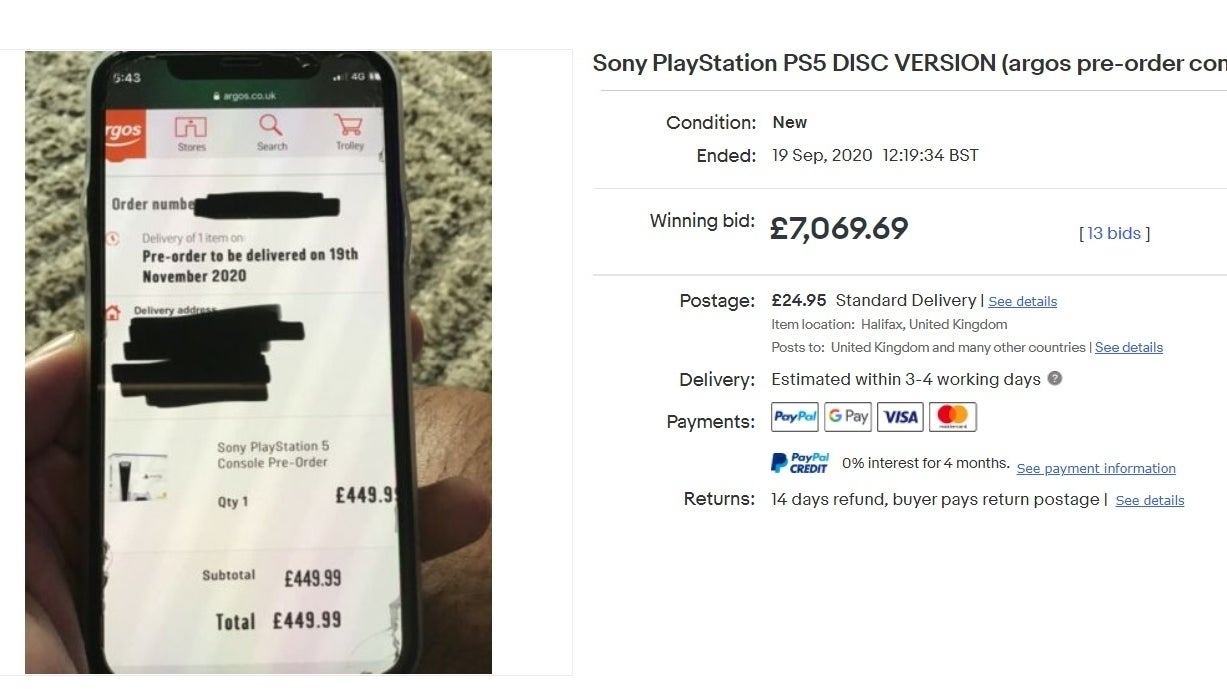Tap the Argos Trolley cart icon
This screenshot has width=1227, height=689.
pos(349,132)
